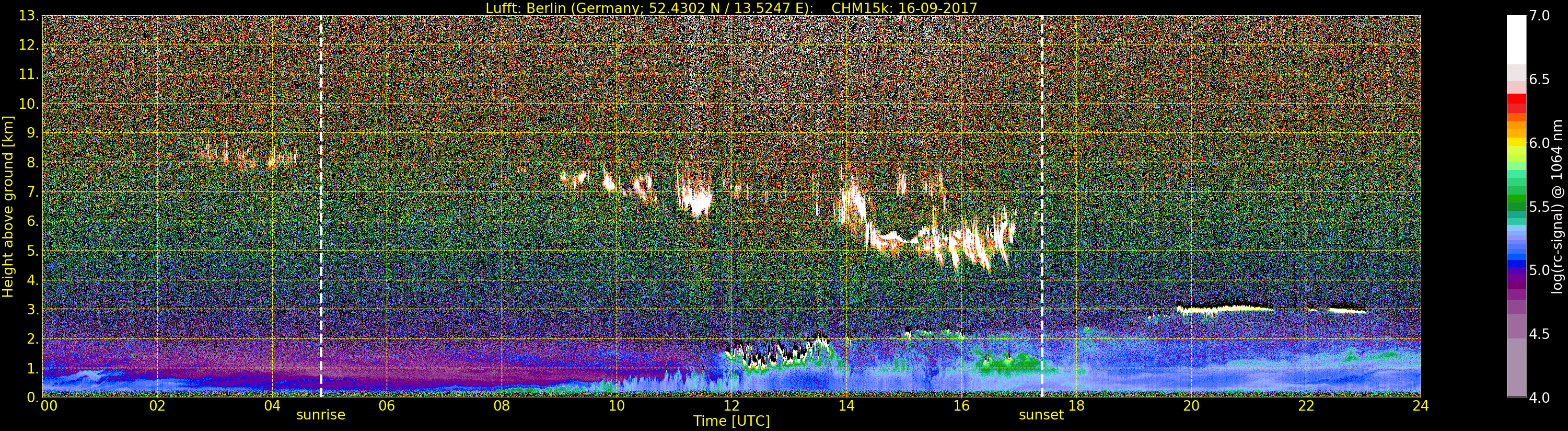Click the 'Height above ground [km]' axis label
The image size is (1568, 431).
tap(8, 206)
